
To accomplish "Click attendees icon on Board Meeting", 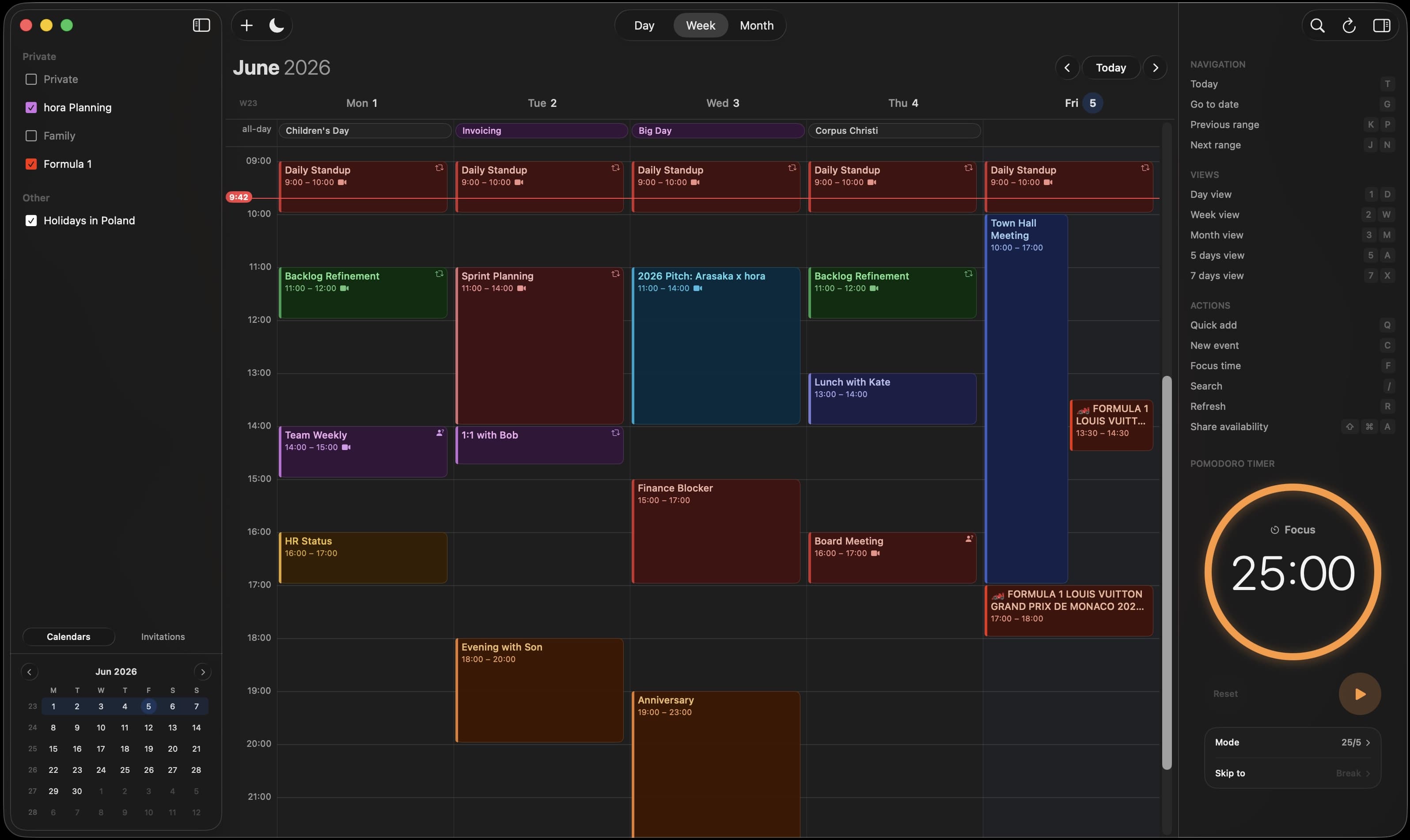I will 969,539.
